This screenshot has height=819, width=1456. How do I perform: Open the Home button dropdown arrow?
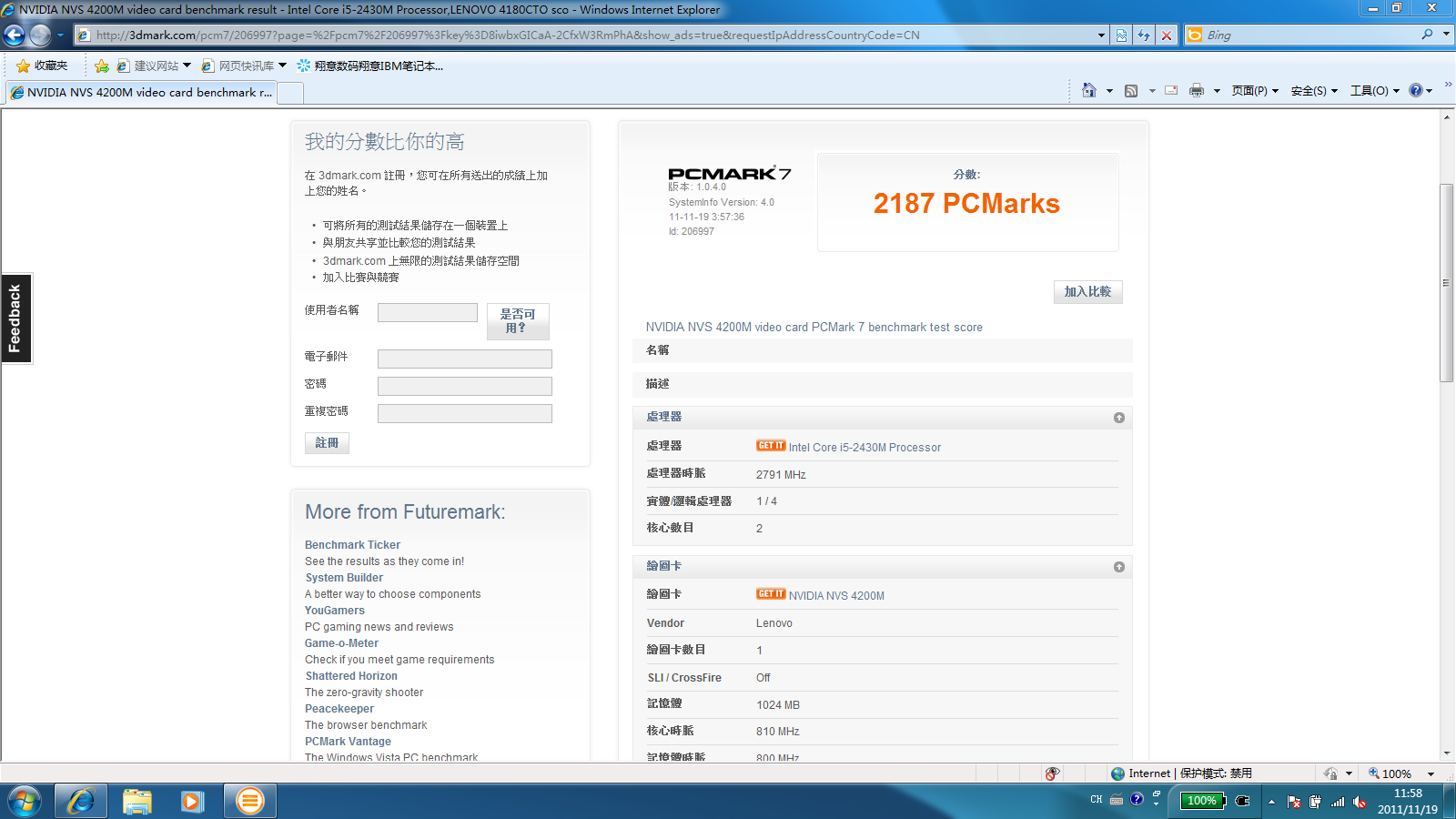click(1109, 91)
